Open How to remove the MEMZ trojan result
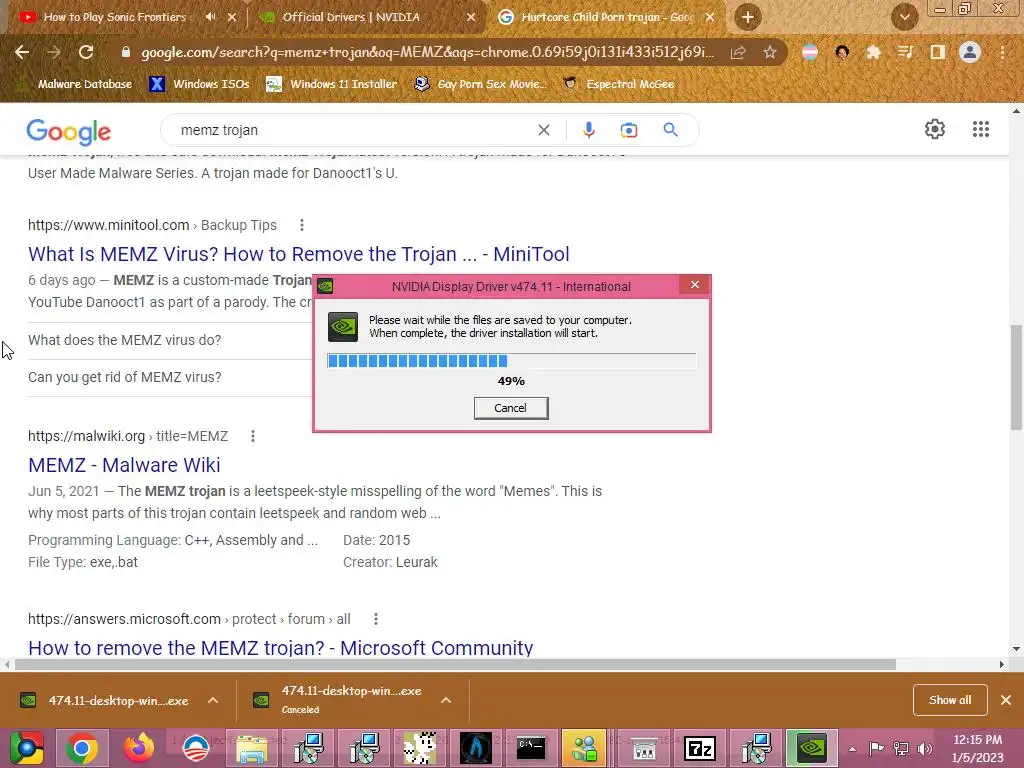 click(281, 648)
